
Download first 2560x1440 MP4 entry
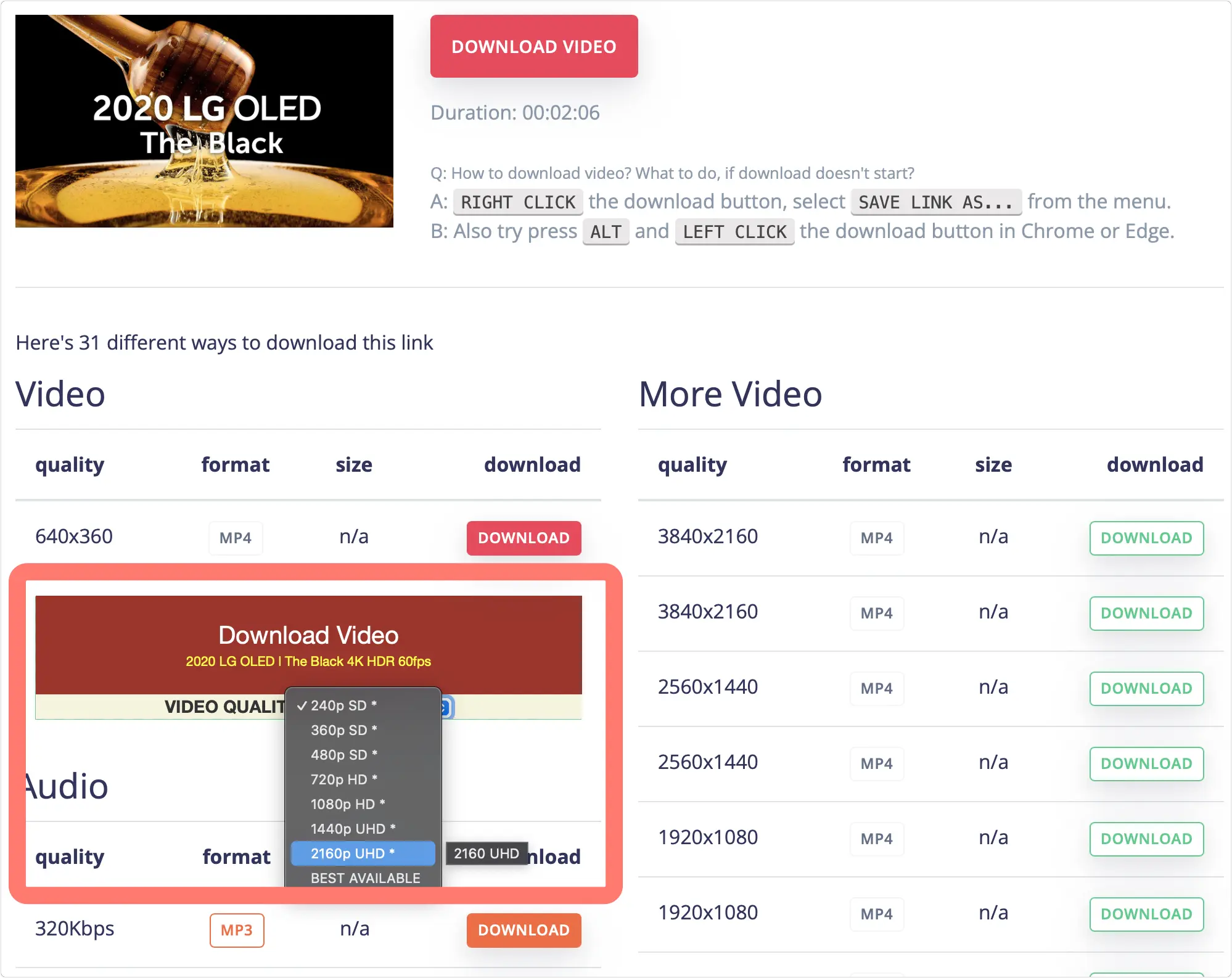coord(1146,688)
